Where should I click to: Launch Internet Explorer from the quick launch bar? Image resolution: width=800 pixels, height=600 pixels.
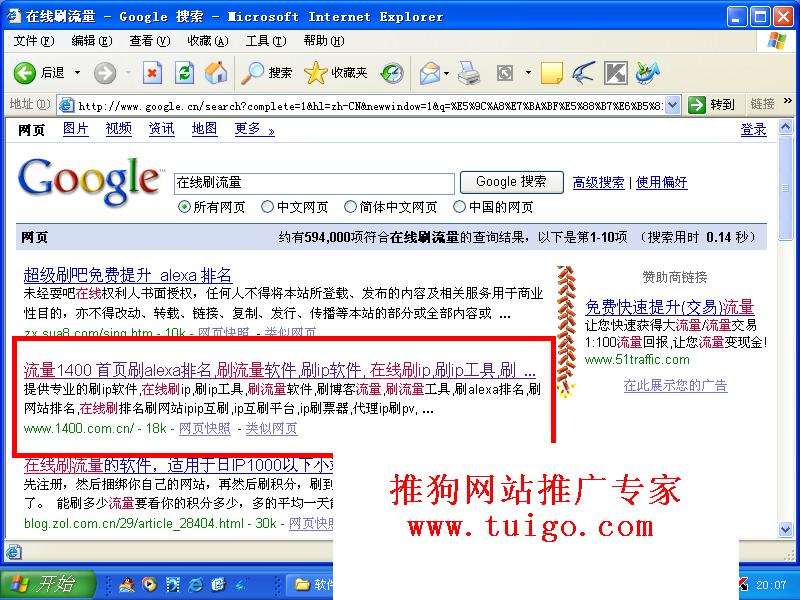pyautogui.click(x=195, y=585)
